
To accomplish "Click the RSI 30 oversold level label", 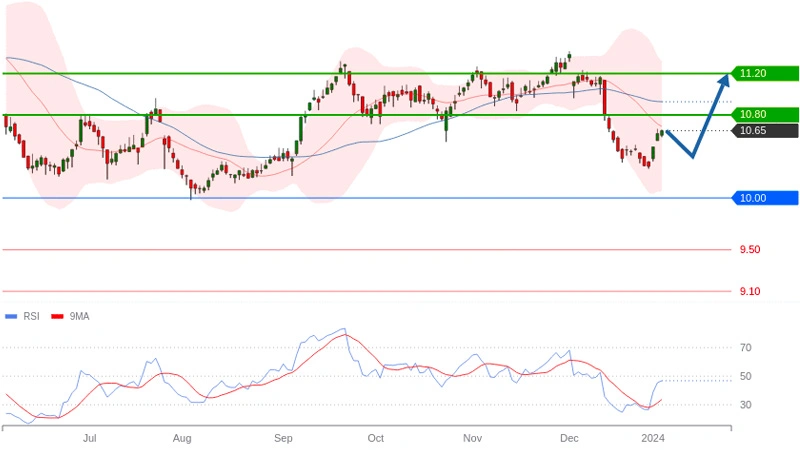I will coord(746,405).
